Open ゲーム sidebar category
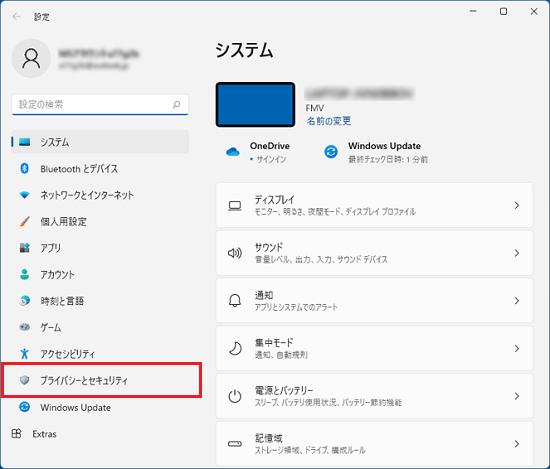 [x=100, y=327]
